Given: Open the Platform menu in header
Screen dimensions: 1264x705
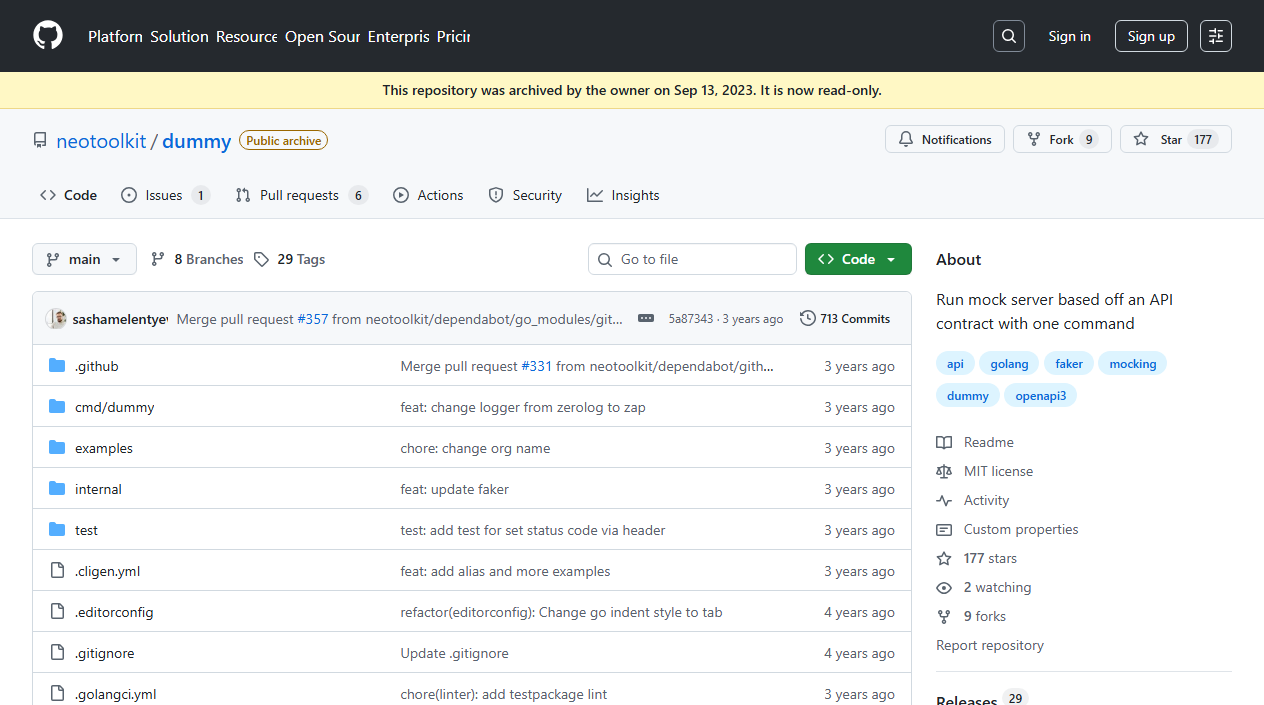Looking at the screenshot, I should (x=115, y=36).
